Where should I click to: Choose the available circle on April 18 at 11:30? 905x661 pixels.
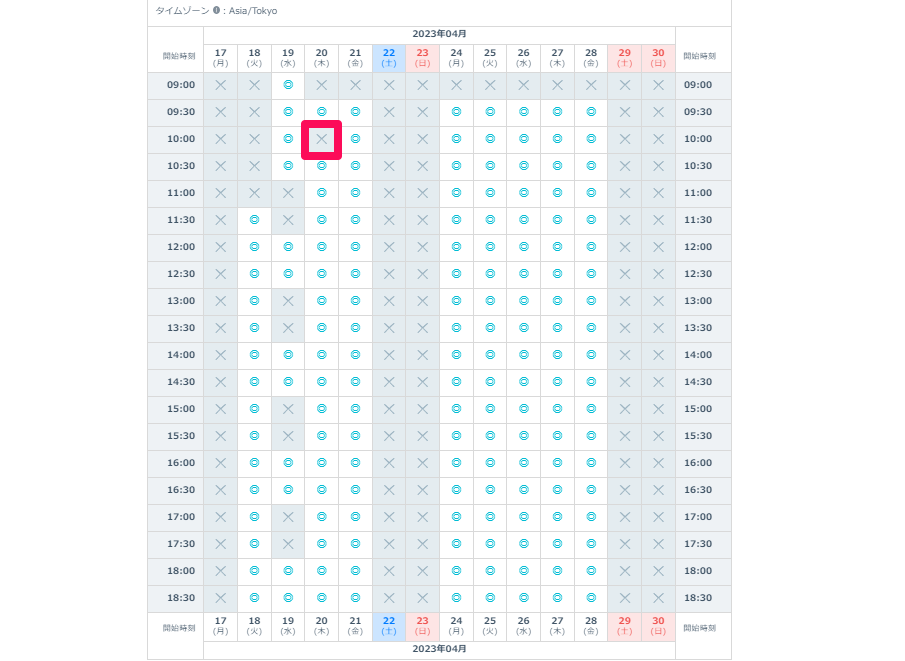[x=255, y=220]
